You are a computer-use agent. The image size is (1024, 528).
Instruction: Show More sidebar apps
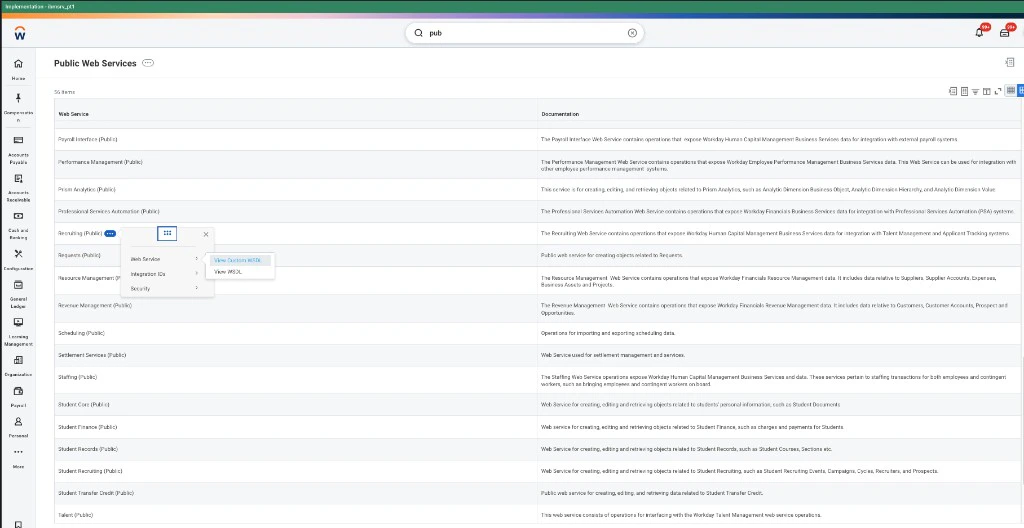(18, 458)
